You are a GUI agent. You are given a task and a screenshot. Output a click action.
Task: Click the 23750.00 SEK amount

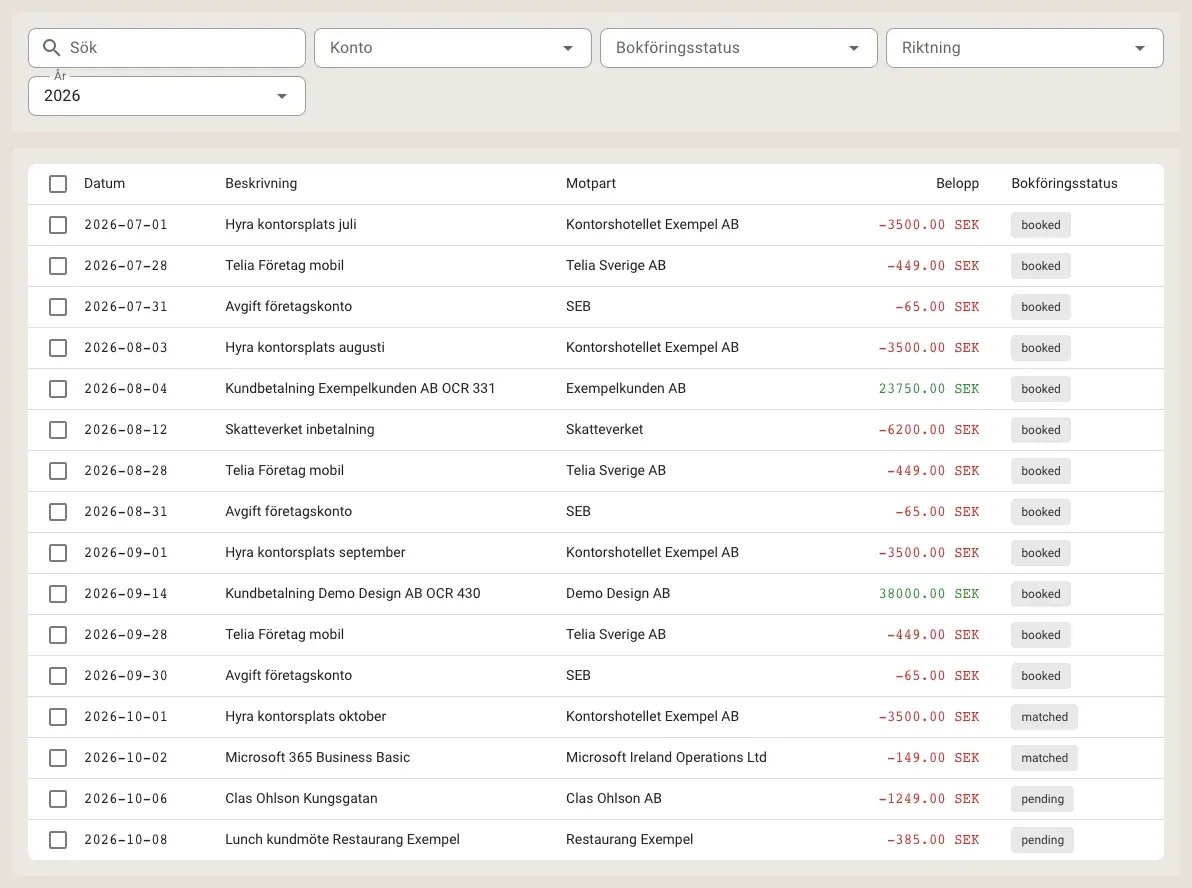[929, 388]
